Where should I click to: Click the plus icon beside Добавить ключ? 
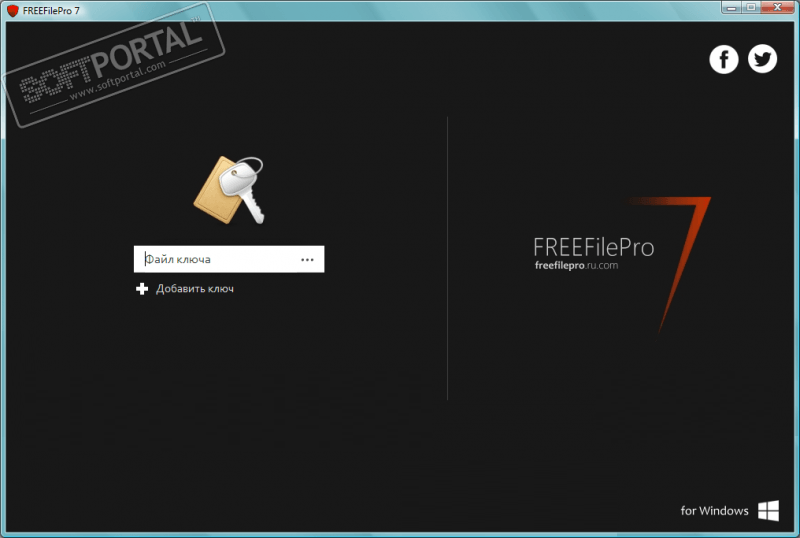[x=142, y=289]
